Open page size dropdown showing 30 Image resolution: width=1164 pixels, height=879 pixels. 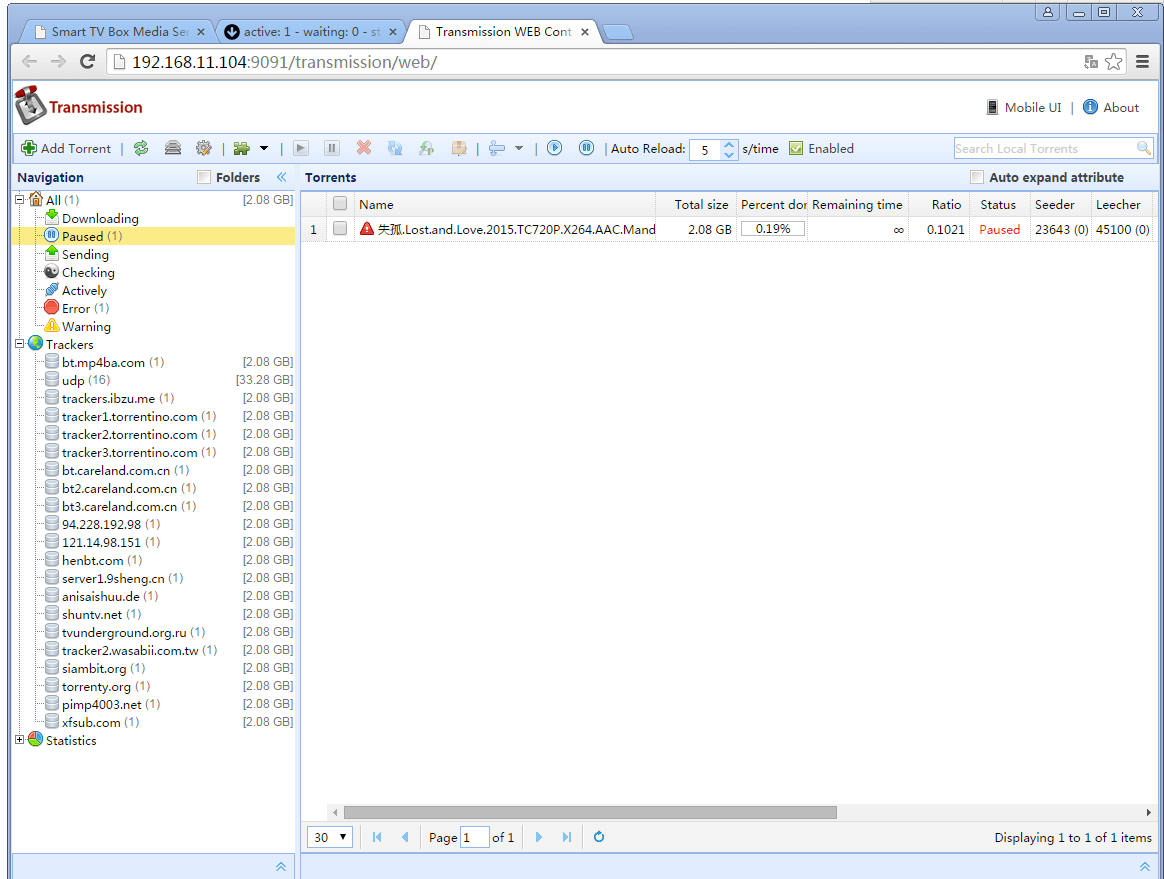coord(330,837)
